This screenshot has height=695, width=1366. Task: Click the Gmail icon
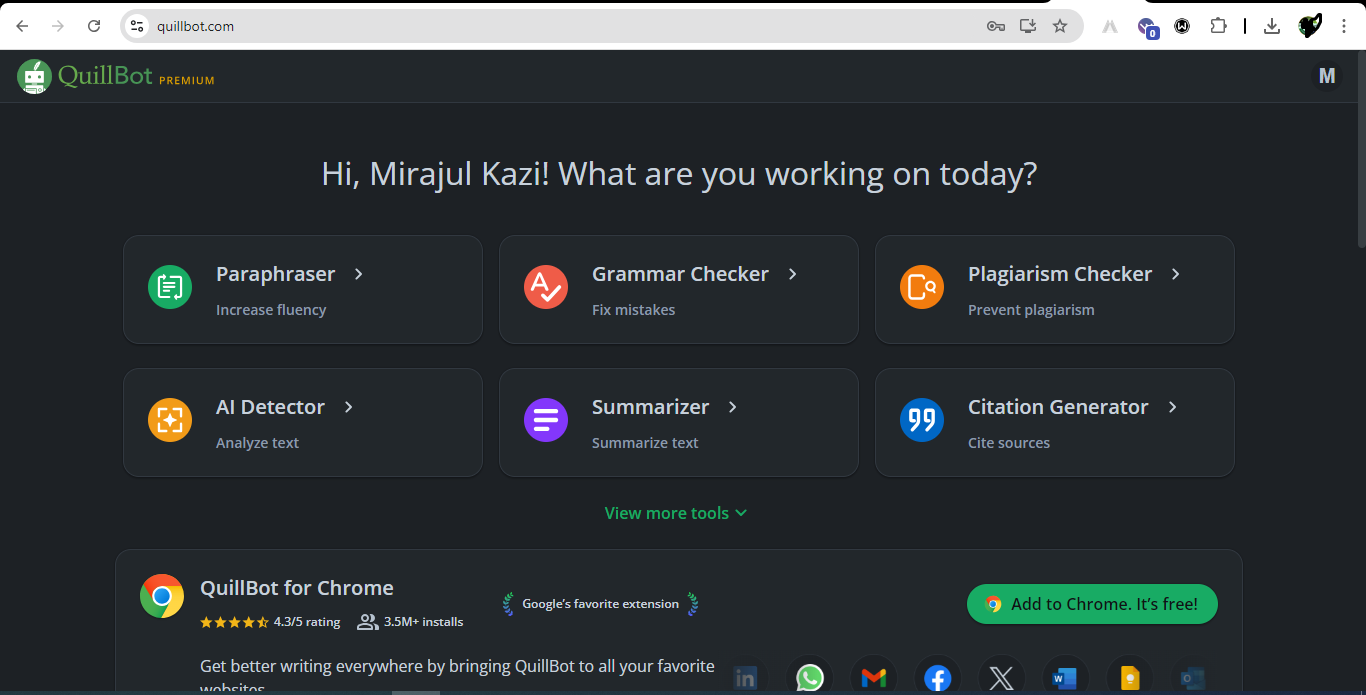(874, 678)
